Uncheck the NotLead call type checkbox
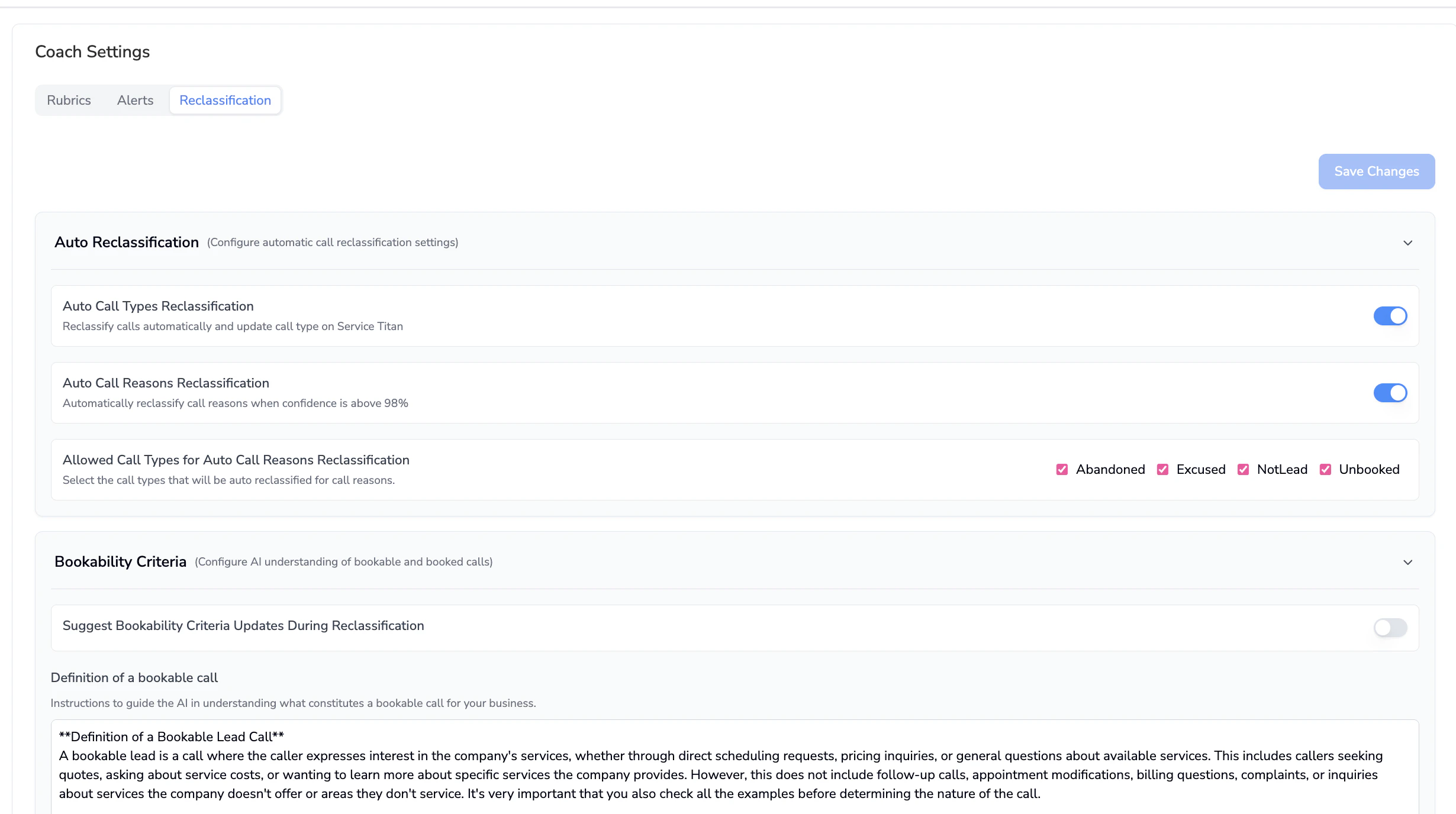The width and height of the screenshot is (1456, 814). tap(1243, 470)
